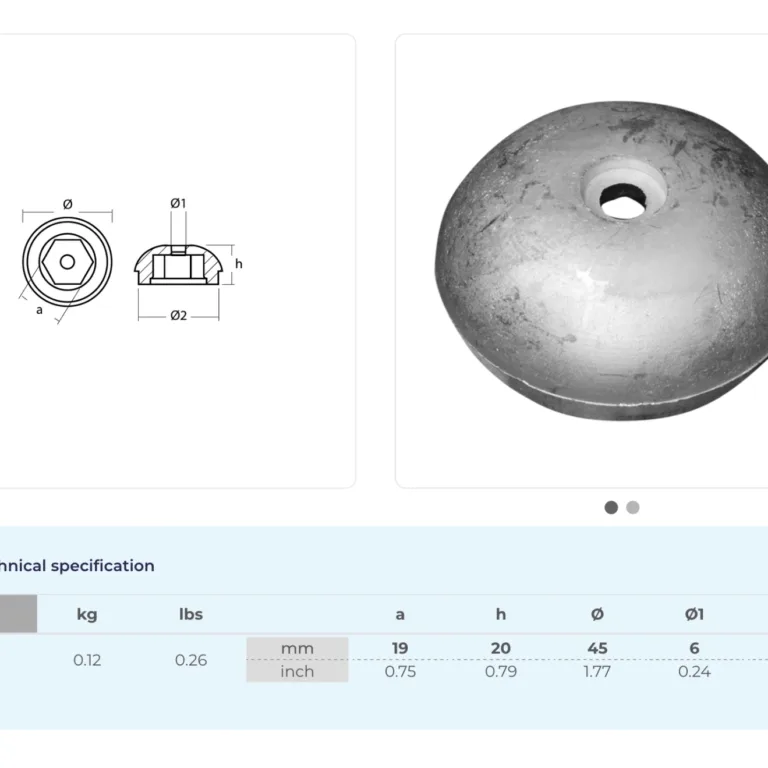Screen dimensions: 768x768
Task: Select the inch unit row label
Action: 297,671
